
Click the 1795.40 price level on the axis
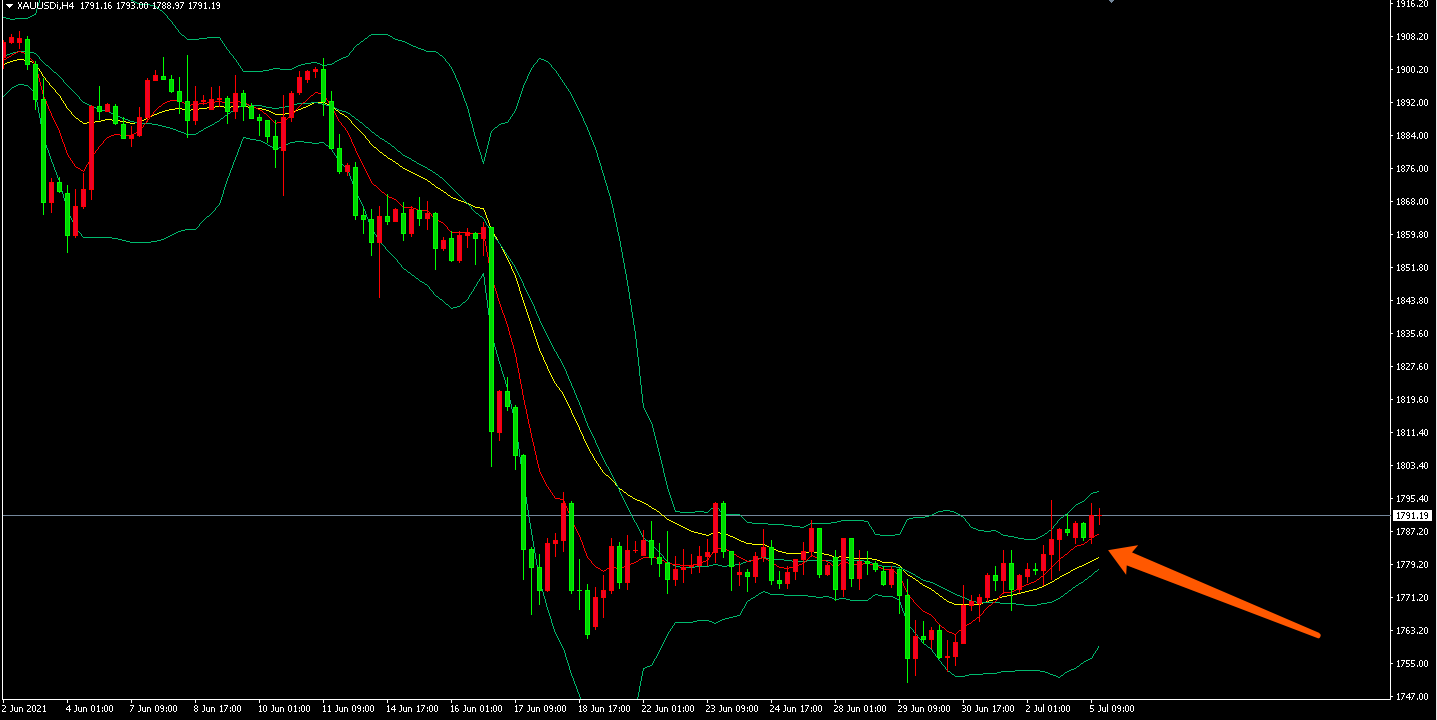tap(1413, 499)
